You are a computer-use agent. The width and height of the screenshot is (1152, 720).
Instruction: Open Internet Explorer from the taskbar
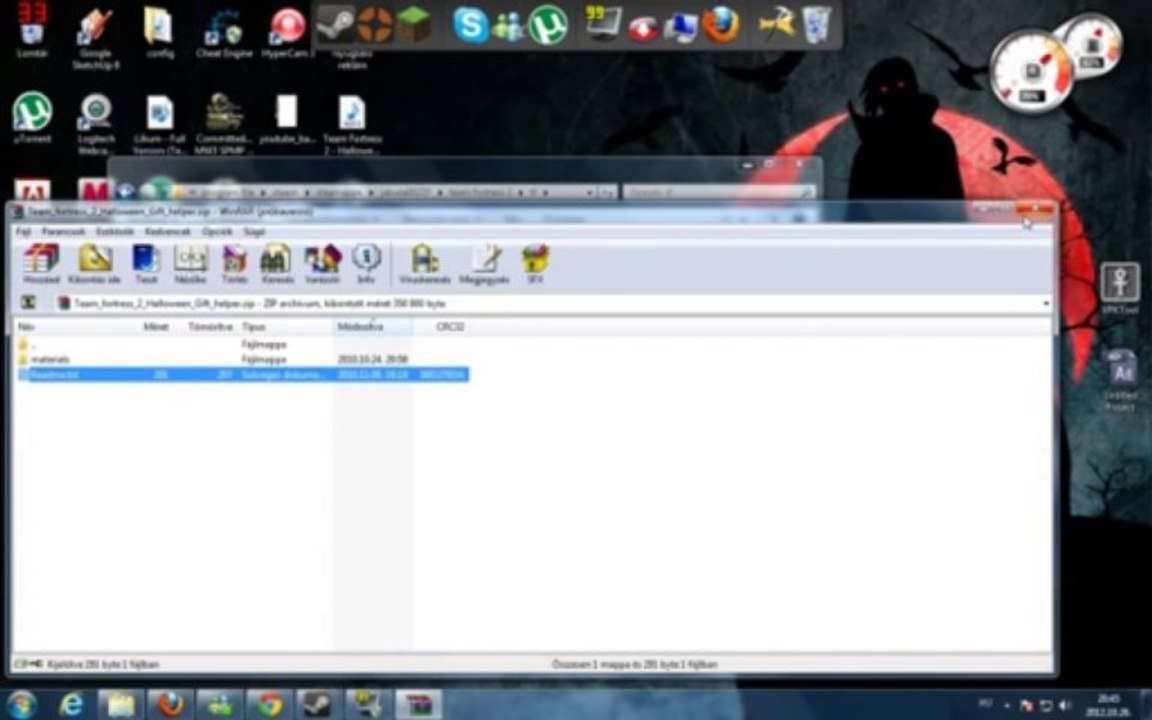71,705
